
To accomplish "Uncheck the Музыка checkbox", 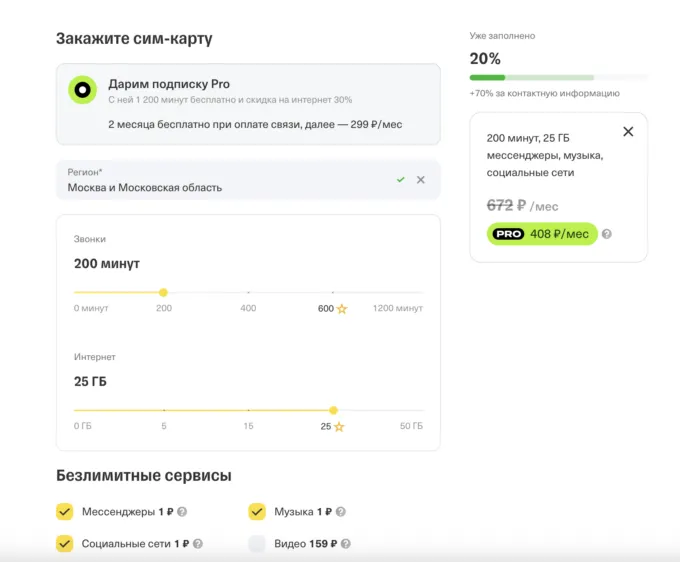I will (x=257, y=512).
